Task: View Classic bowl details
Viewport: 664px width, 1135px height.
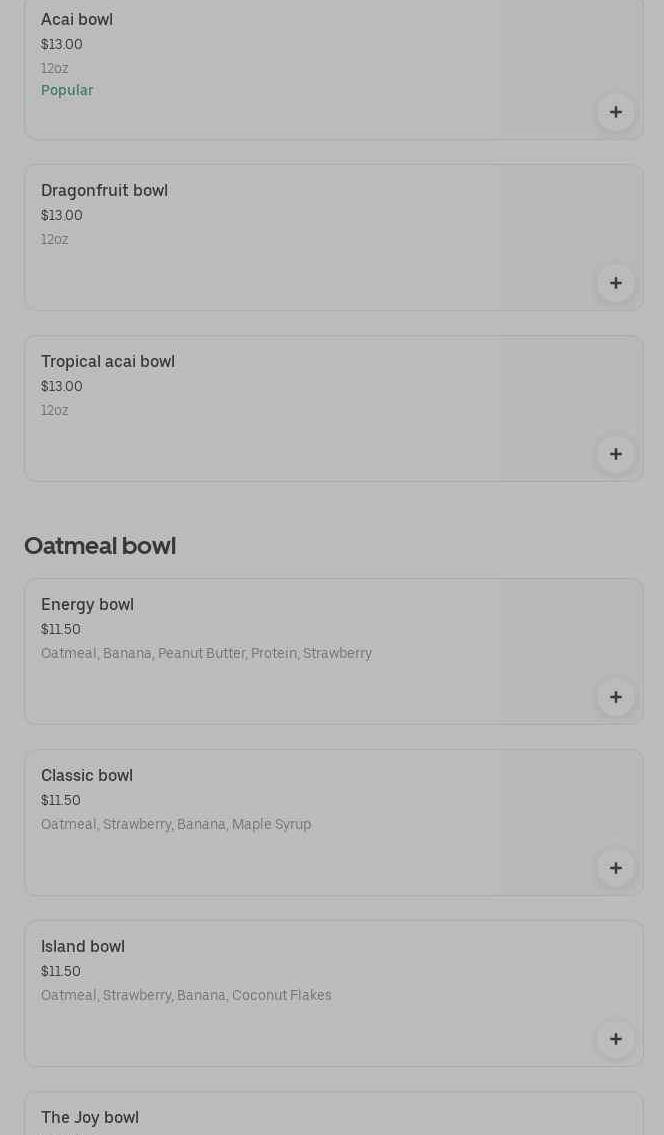Action: click(87, 776)
